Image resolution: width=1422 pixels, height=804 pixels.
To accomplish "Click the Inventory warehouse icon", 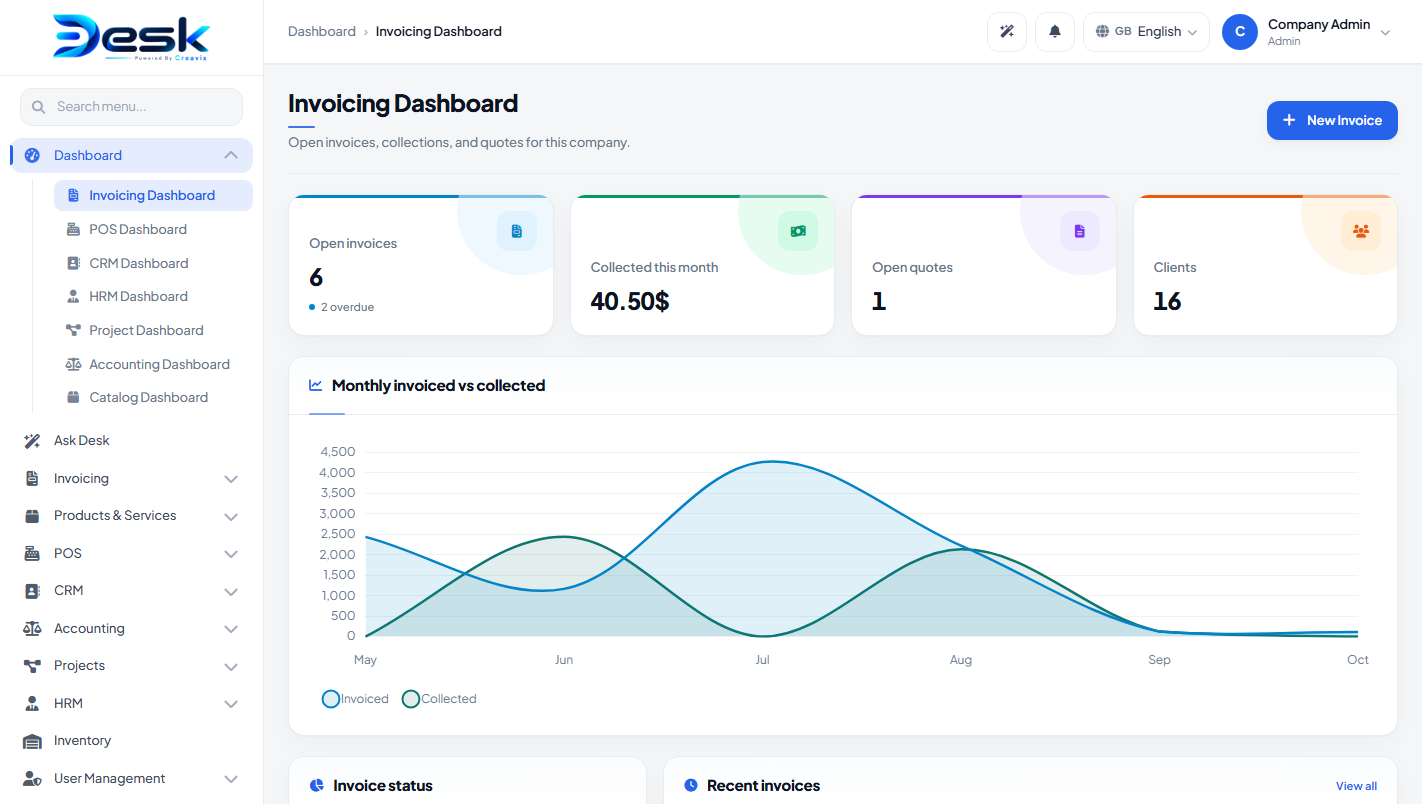I will coord(32,741).
